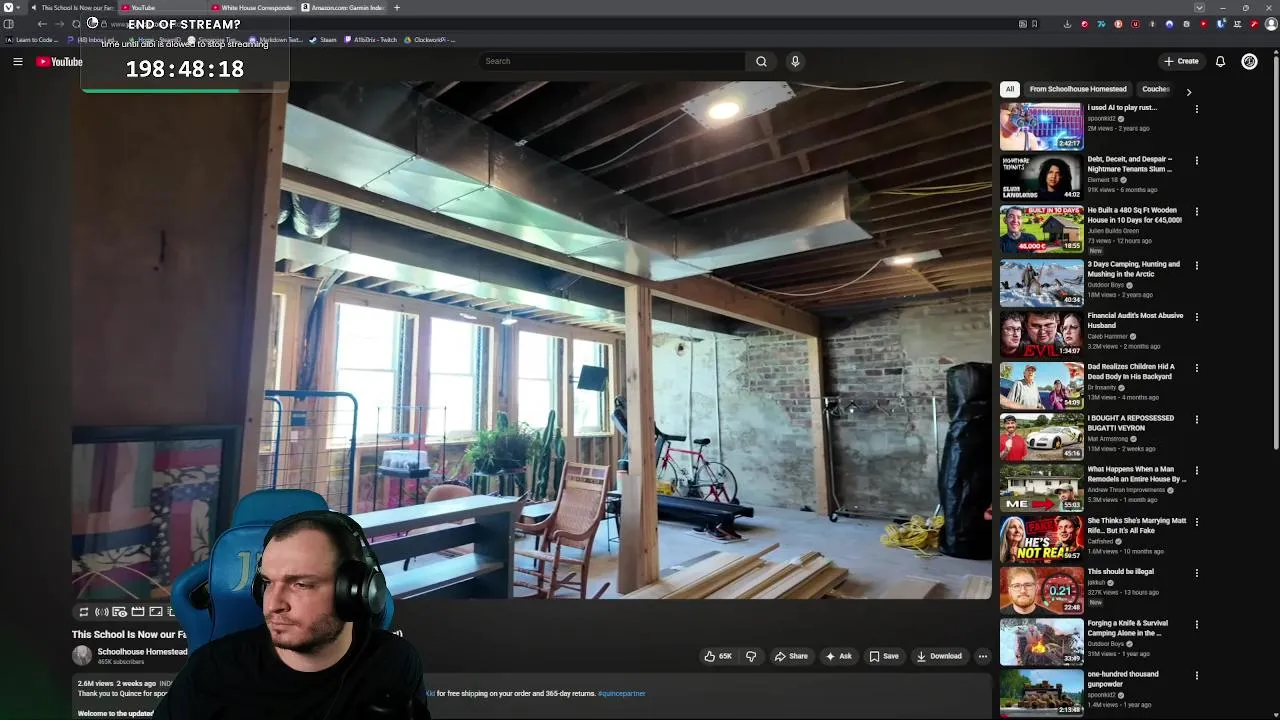Open '3 Days Camping, Hunting and Mushing' thumbnail
The width and height of the screenshot is (1280, 720).
click(x=1042, y=281)
